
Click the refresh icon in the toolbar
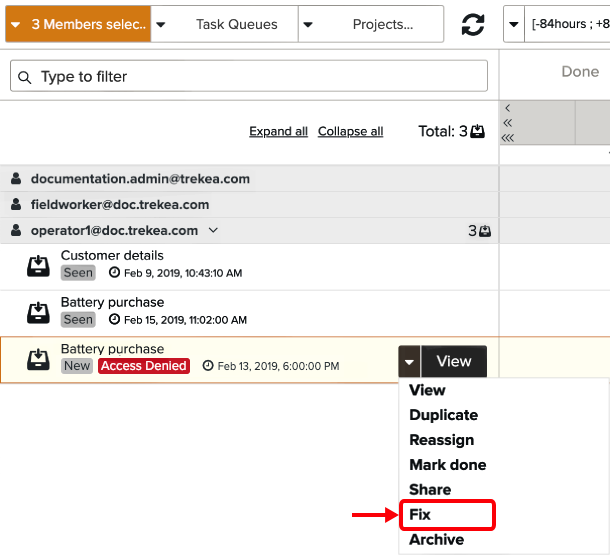(473, 24)
